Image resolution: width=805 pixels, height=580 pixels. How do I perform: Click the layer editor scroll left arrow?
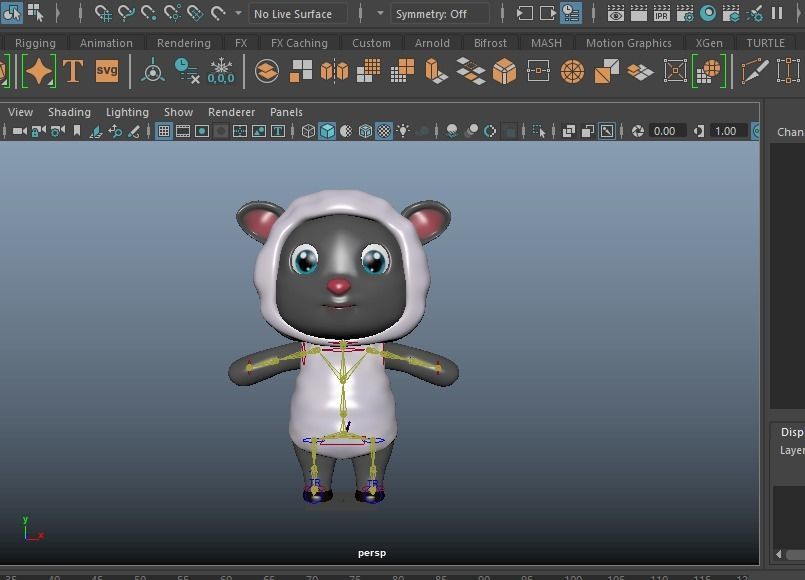(x=779, y=554)
